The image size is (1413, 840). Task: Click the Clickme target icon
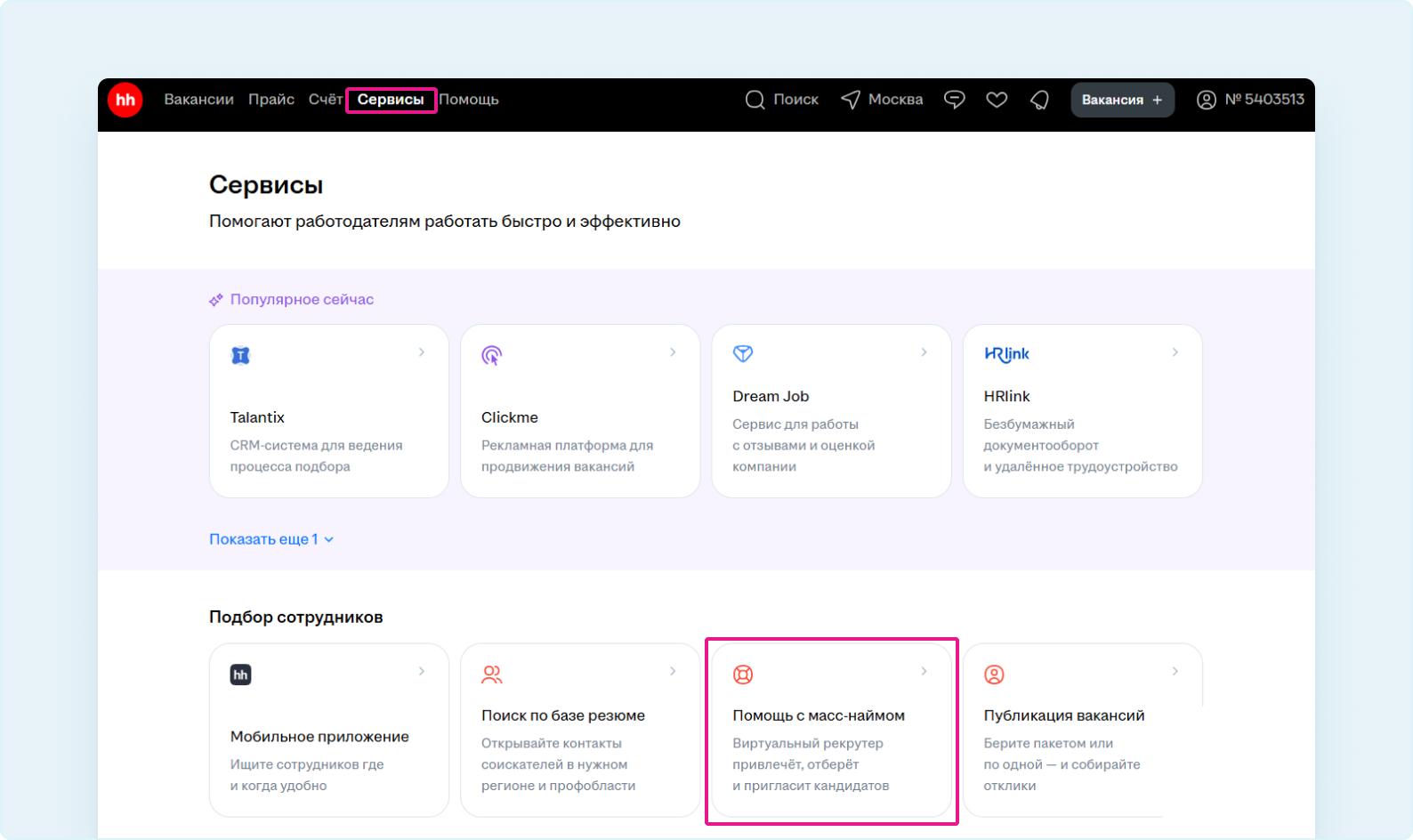click(492, 355)
